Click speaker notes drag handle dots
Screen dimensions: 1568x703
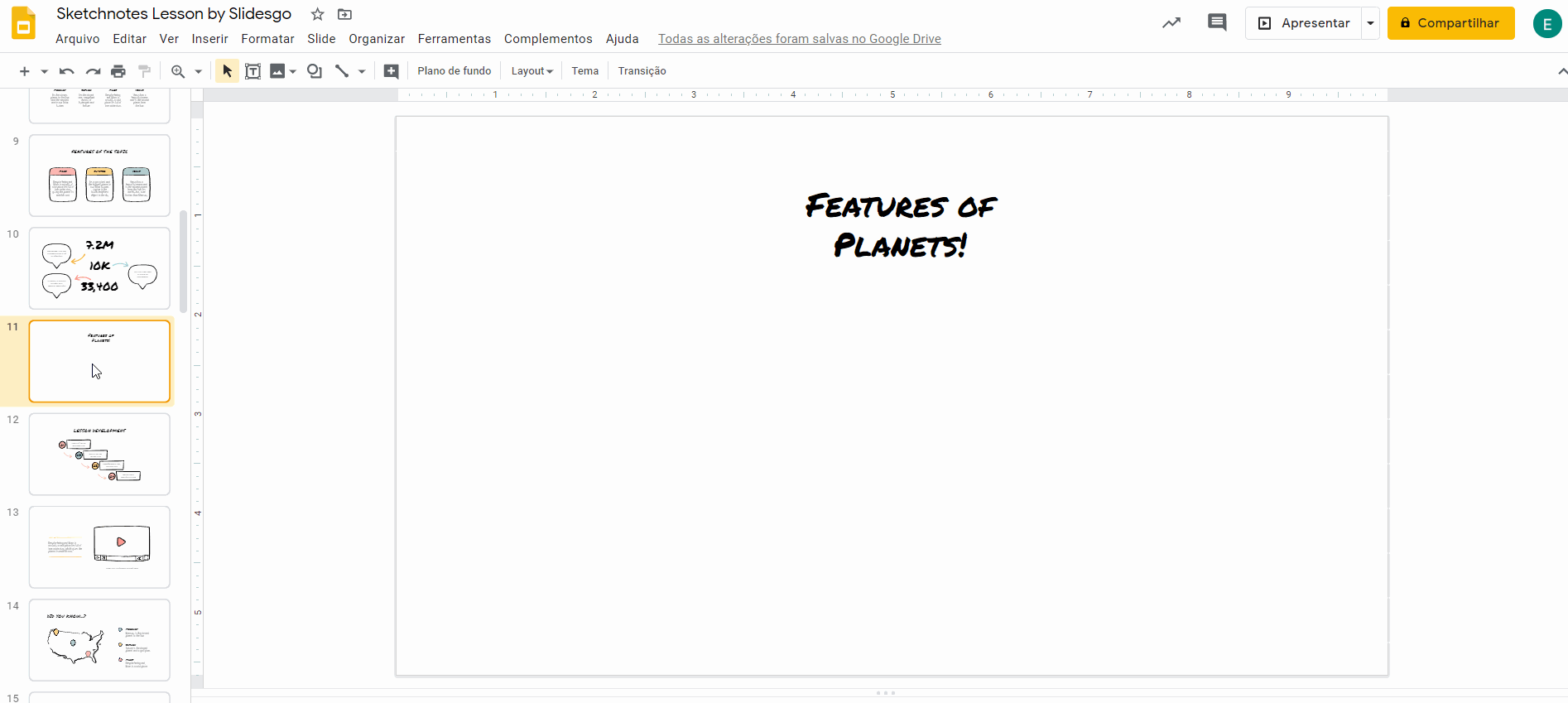point(886,692)
